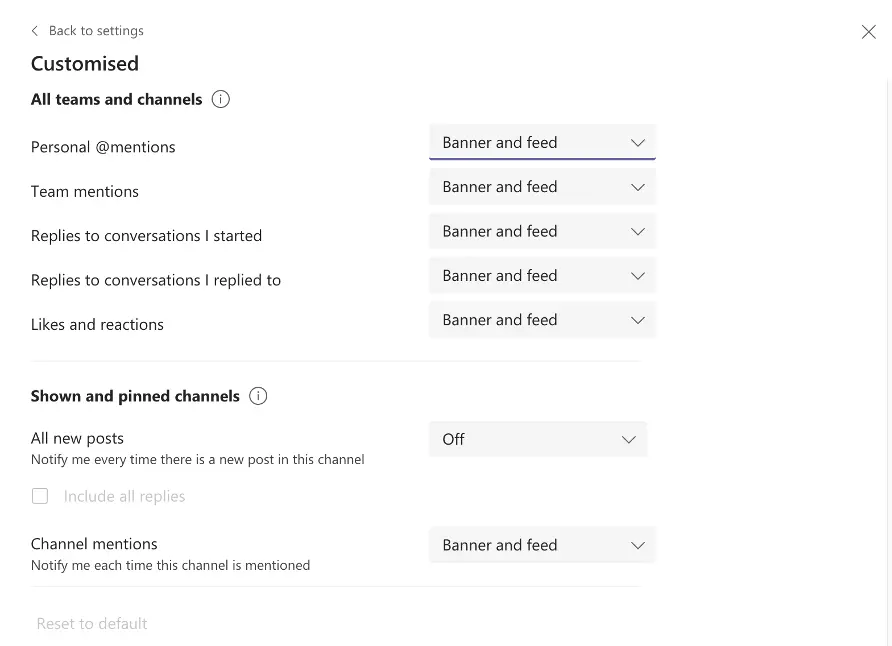Click the back arrow chevron icon
The height and width of the screenshot is (646, 892).
(x=35, y=31)
